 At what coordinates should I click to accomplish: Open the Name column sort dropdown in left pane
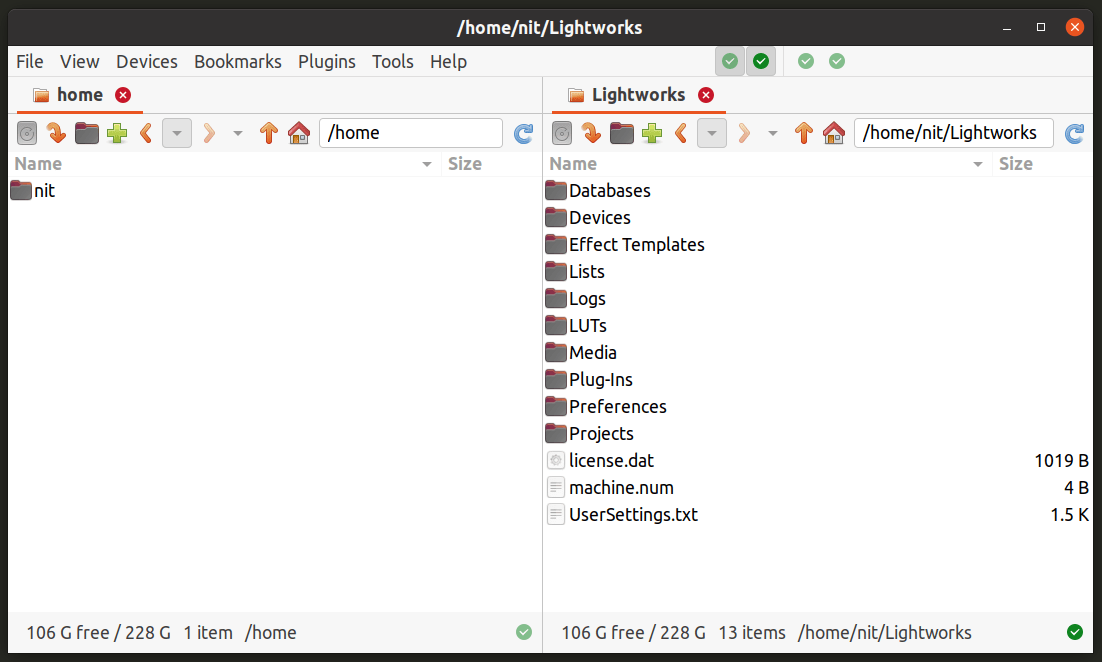point(426,163)
